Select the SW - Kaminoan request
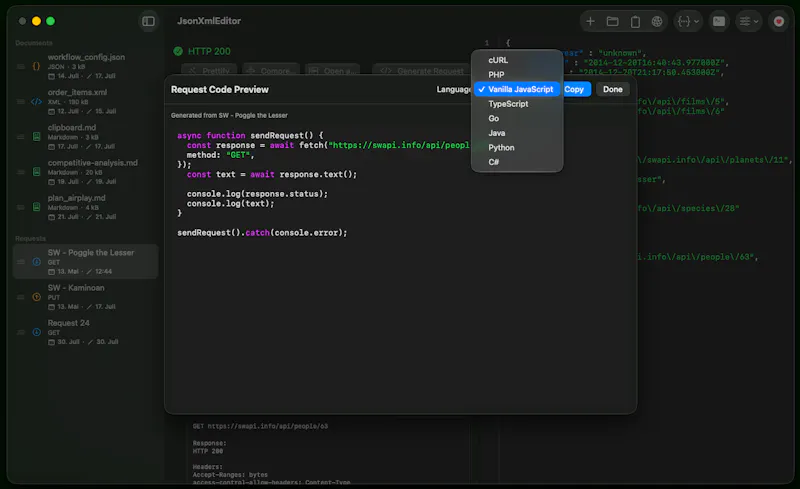 (x=86, y=297)
